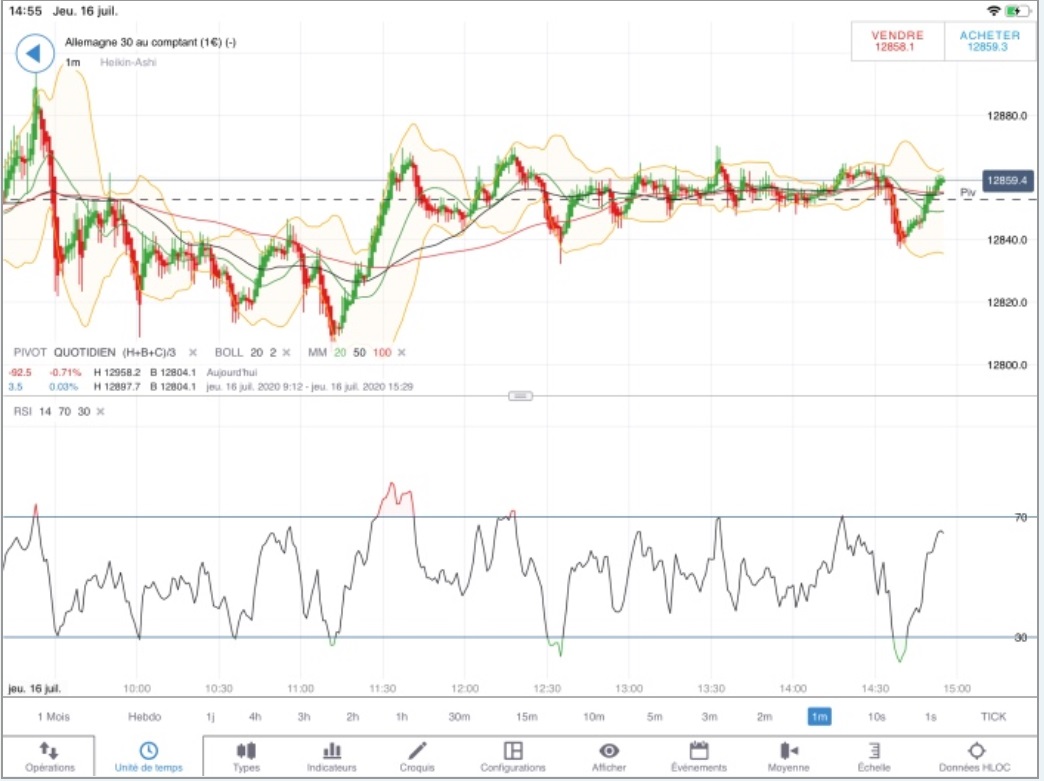Open the Événements calendar icon
This screenshot has width=1044, height=781.
pyautogui.click(x=698, y=750)
